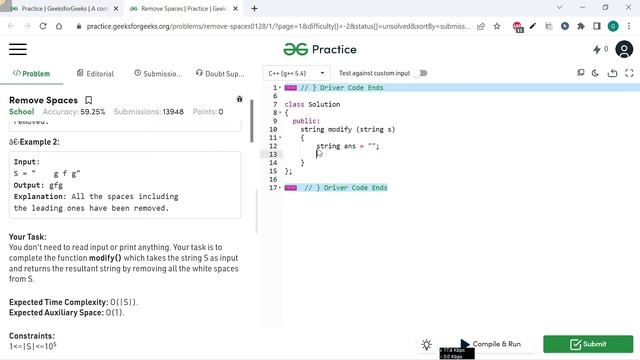This screenshot has height=360, width=640.
Task: Open the editor's copy/window icon
Action: click(x=580, y=73)
